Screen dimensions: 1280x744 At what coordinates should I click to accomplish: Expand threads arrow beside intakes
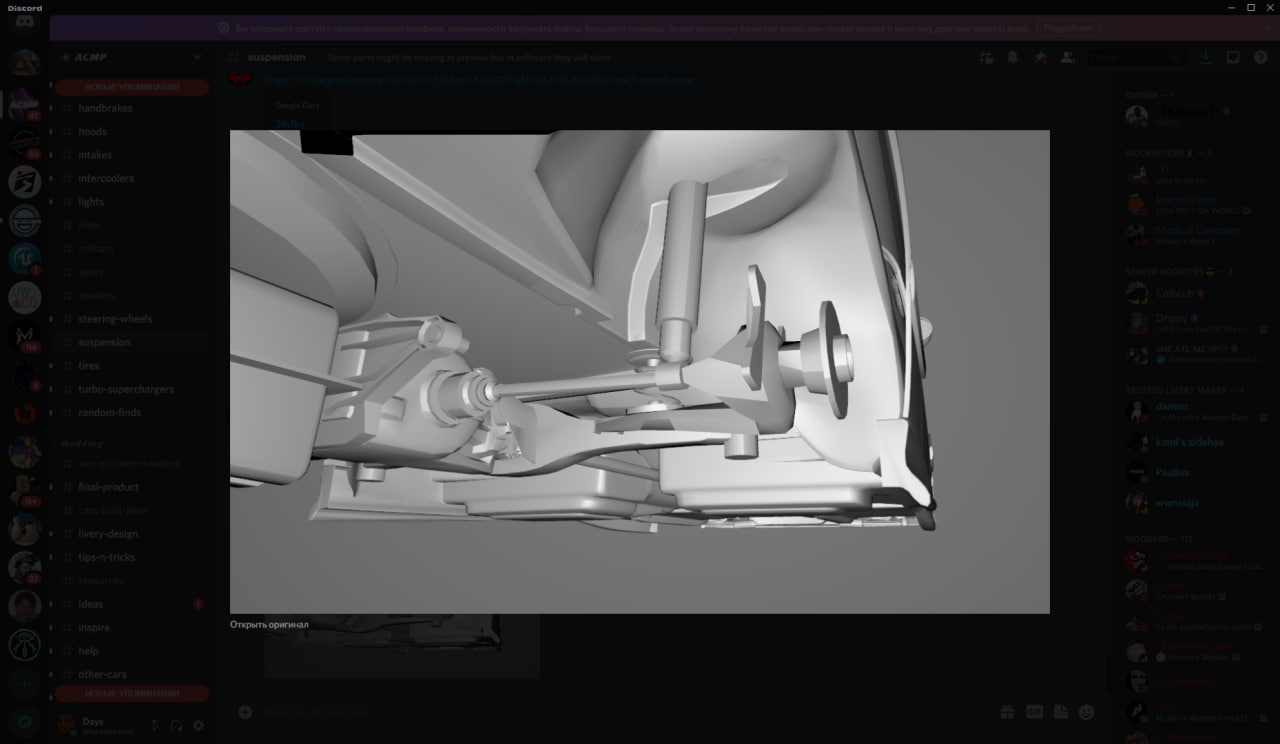point(52,155)
